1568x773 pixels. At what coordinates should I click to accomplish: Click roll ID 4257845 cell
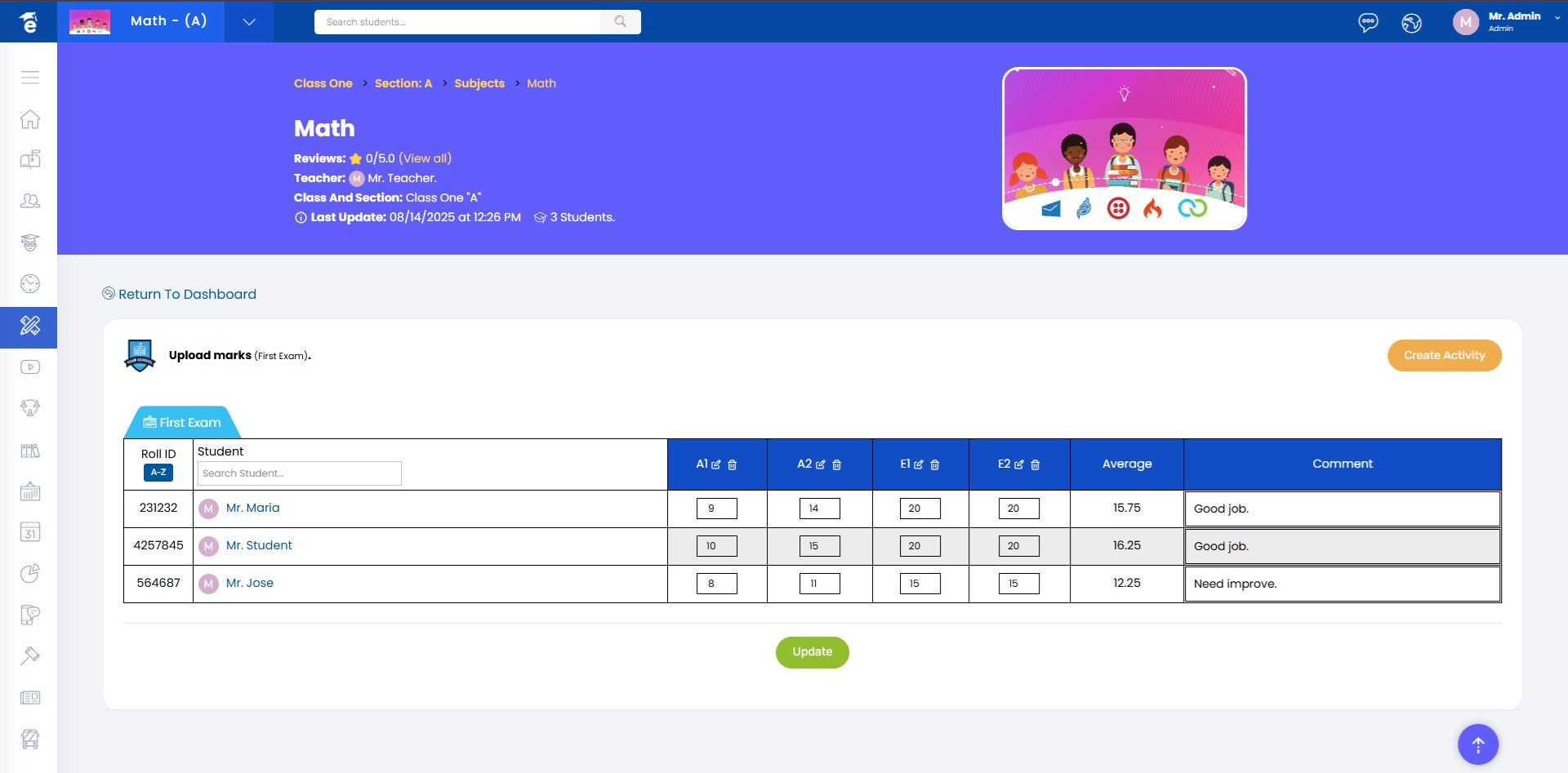[x=158, y=545]
